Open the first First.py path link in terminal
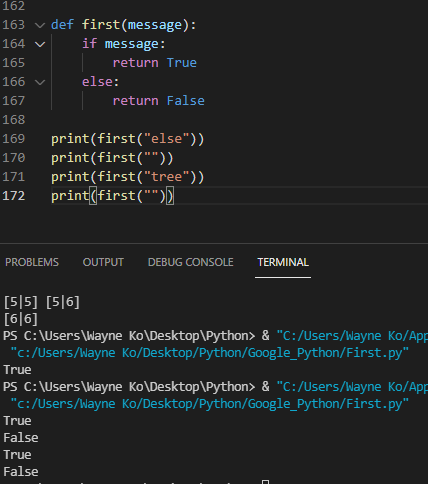Image resolution: width=428 pixels, height=484 pixels. (210, 353)
